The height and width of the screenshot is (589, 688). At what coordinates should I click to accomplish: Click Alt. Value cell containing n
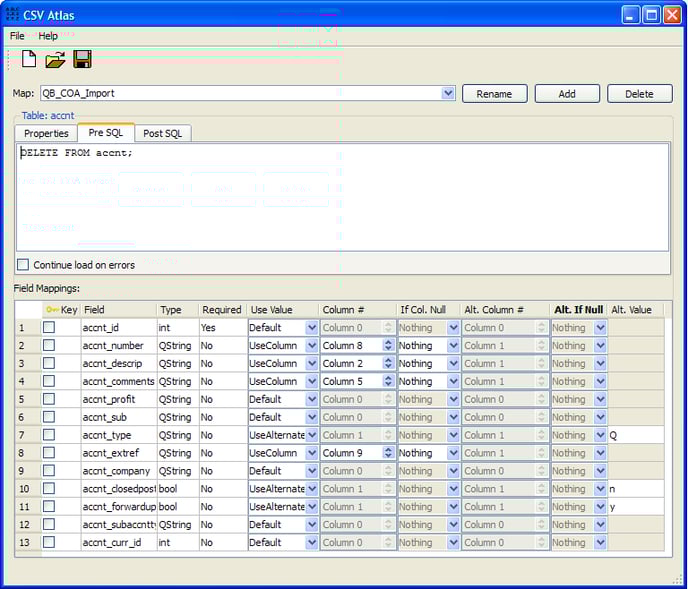(x=636, y=488)
